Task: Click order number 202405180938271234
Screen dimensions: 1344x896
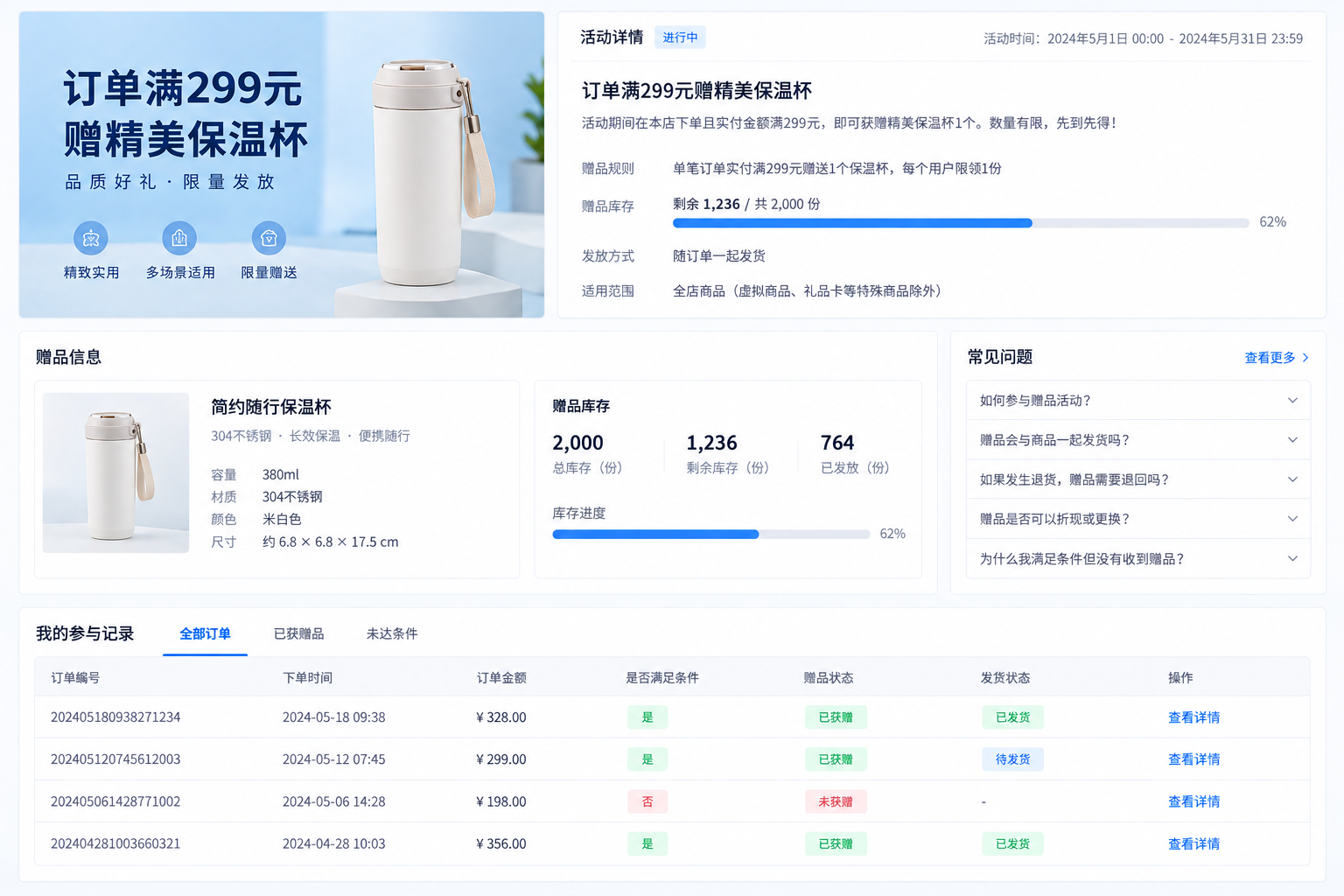Action: [115, 717]
